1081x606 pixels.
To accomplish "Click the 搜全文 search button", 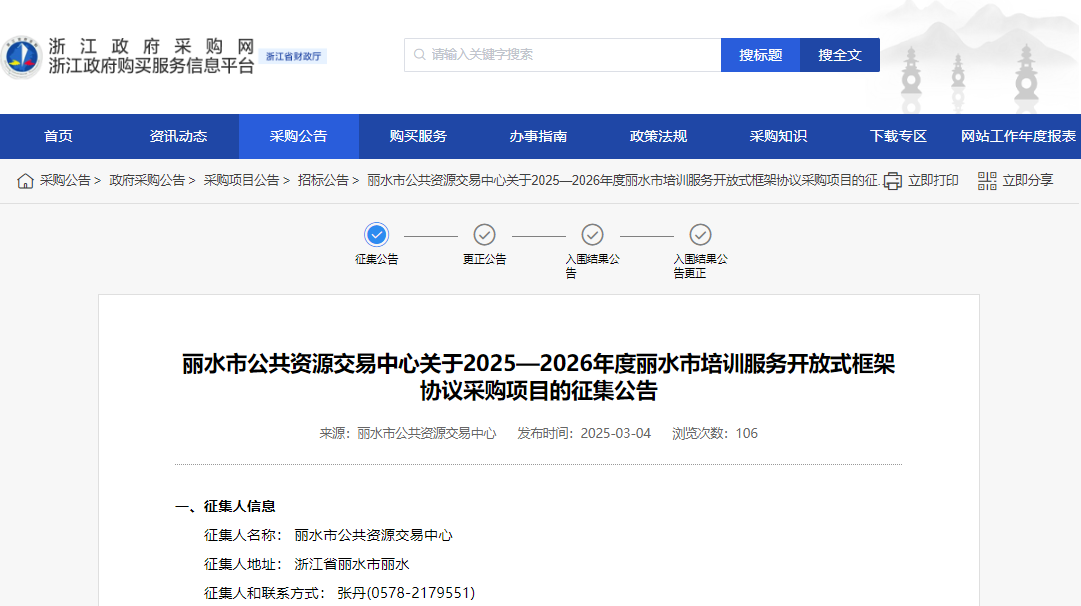I will point(839,55).
